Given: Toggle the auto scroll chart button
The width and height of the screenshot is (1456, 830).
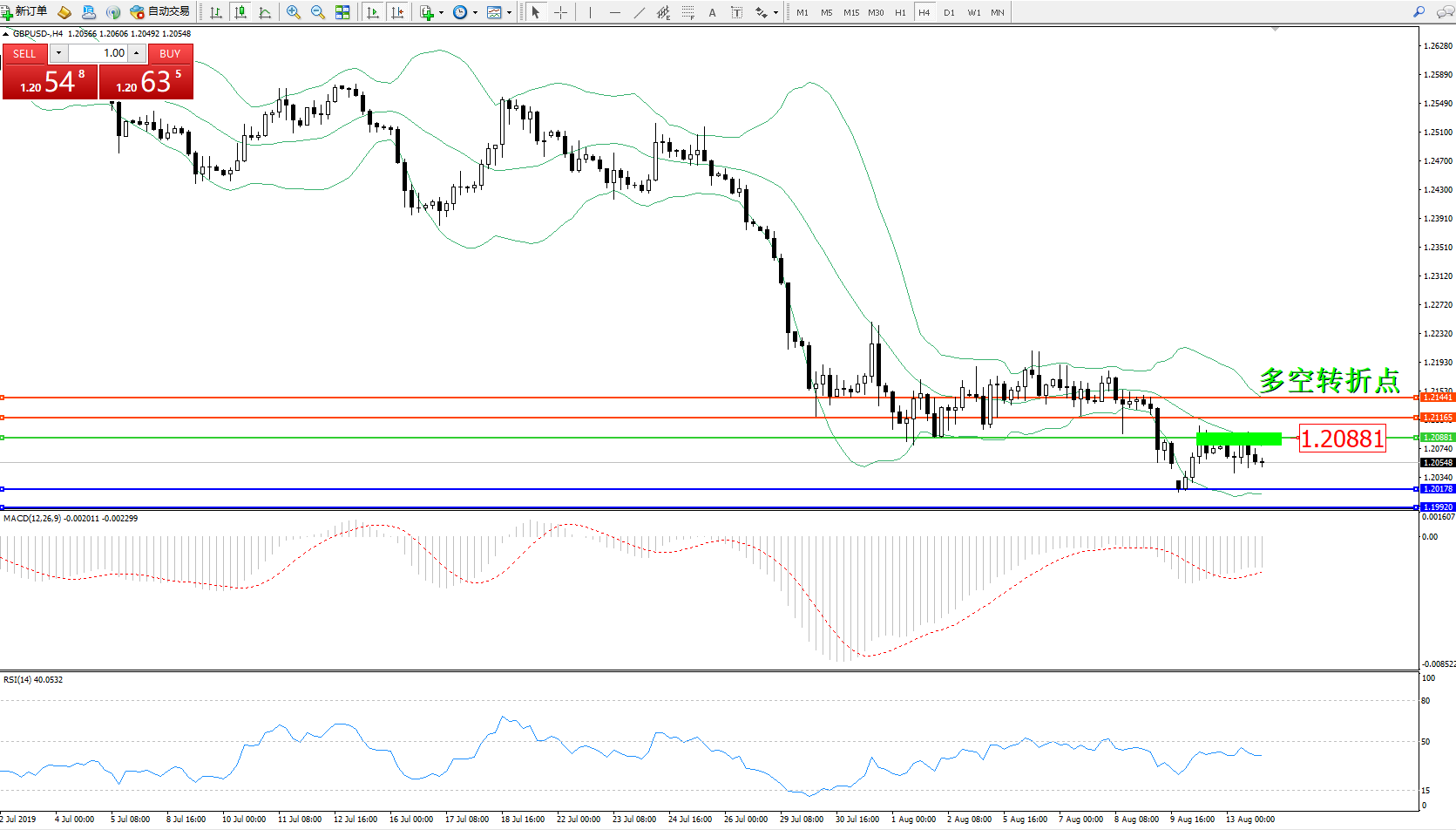Looking at the screenshot, I should tap(373, 12).
